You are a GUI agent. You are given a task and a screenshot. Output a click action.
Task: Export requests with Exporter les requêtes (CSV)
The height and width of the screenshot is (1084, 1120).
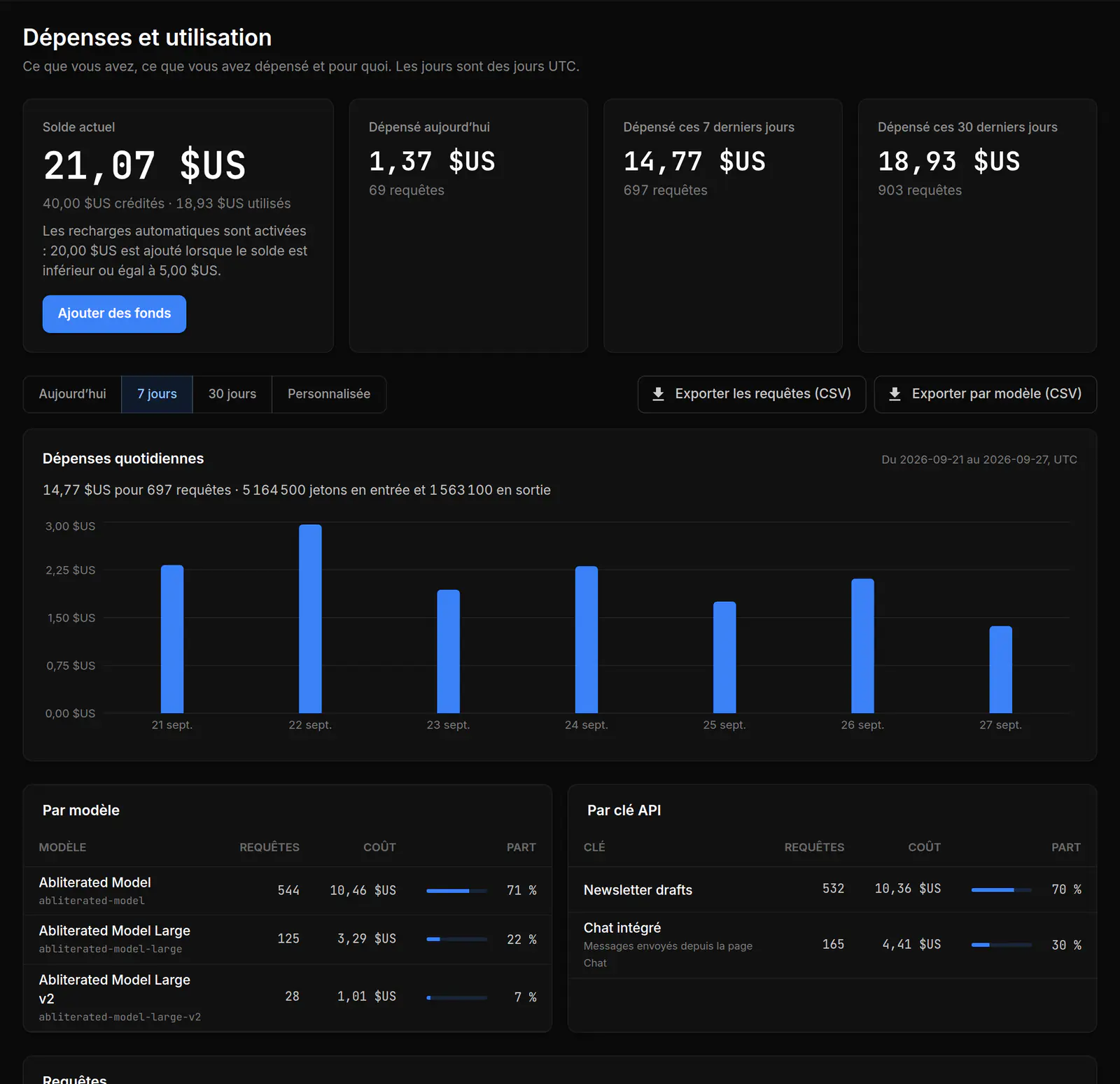tap(752, 394)
